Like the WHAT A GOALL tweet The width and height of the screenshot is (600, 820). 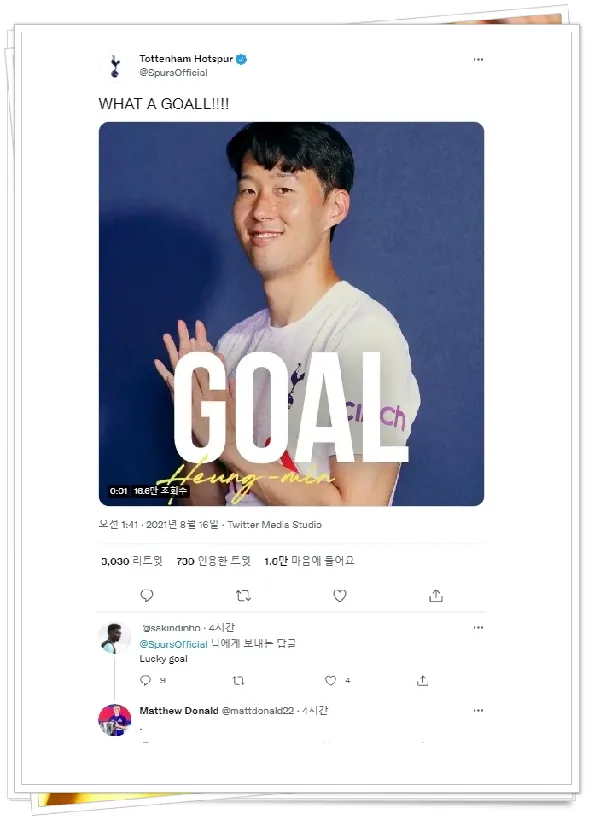point(340,595)
